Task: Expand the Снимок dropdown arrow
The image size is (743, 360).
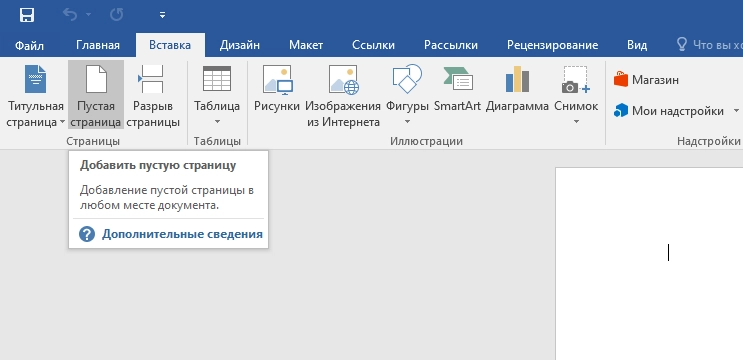Action: coord(576,122)
